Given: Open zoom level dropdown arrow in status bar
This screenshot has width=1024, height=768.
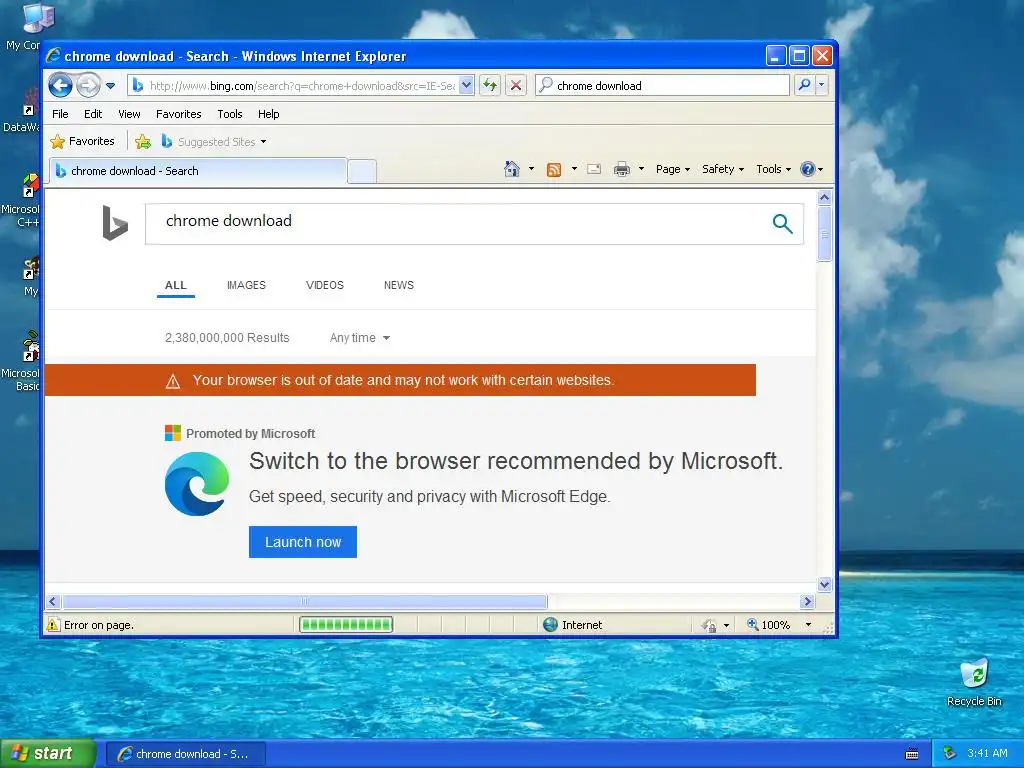Looking at the screenshot, I should [808, 625].
